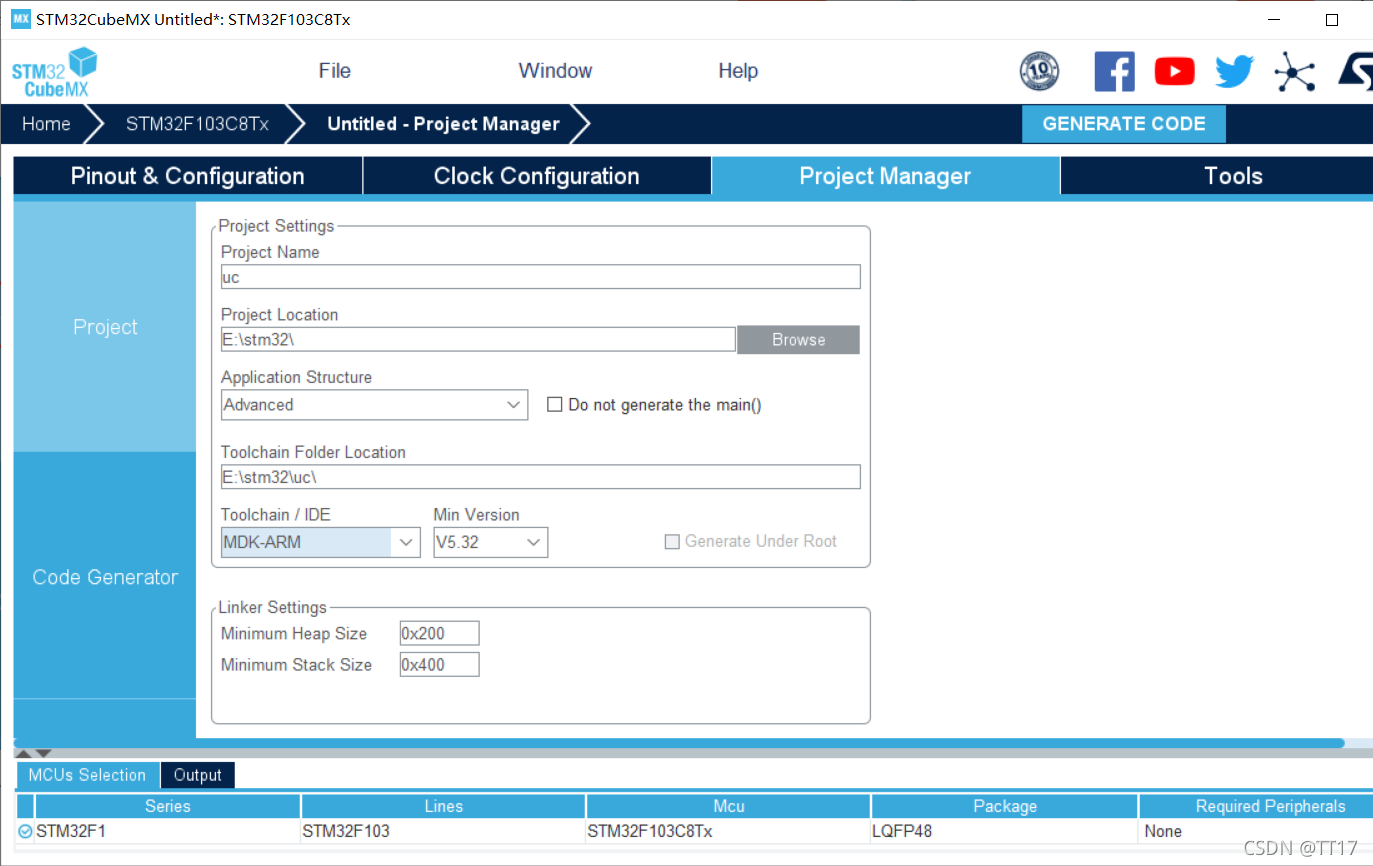This screenshot has width=1373, height=866.
Task: Select the Output bottom tab
Action: tap(197, 775)
